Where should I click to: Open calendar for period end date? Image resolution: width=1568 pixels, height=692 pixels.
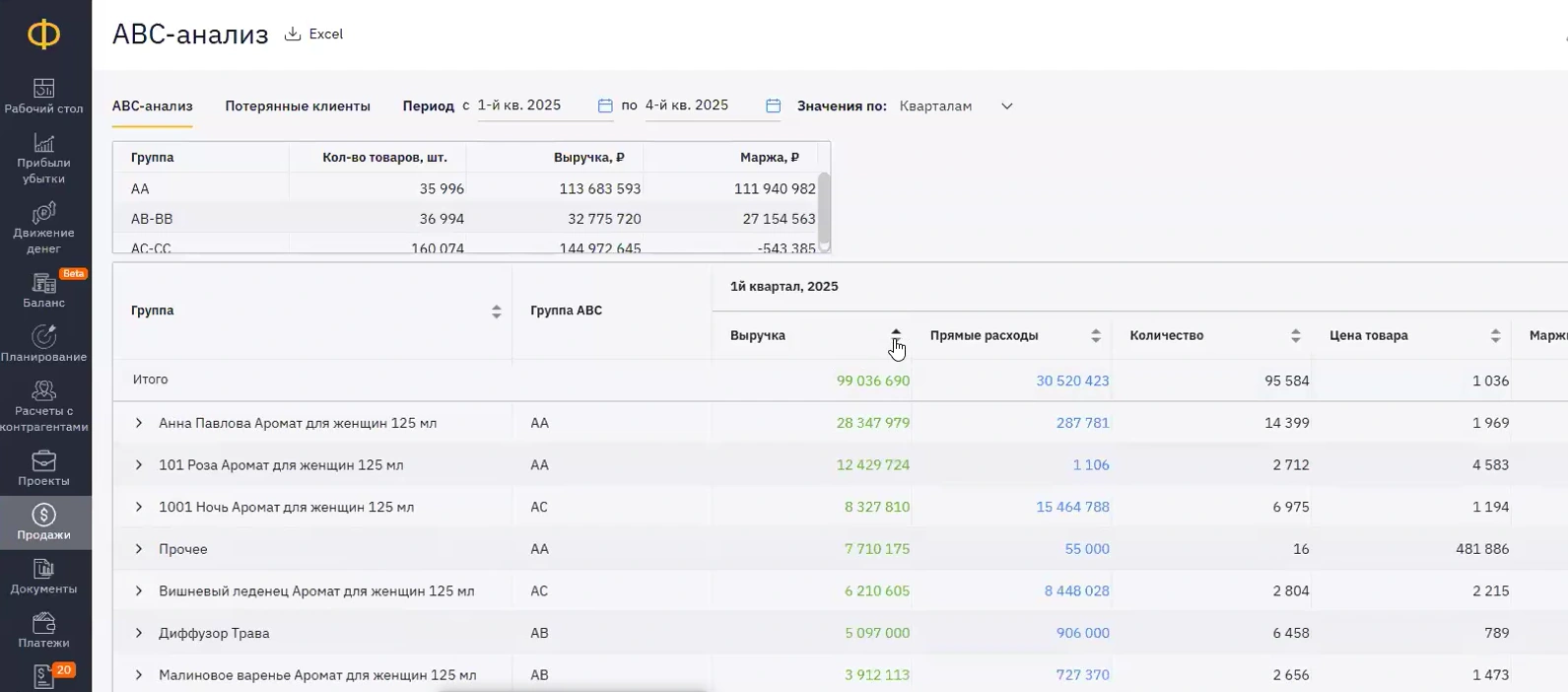pyautogui.click(x=773, y=105)
